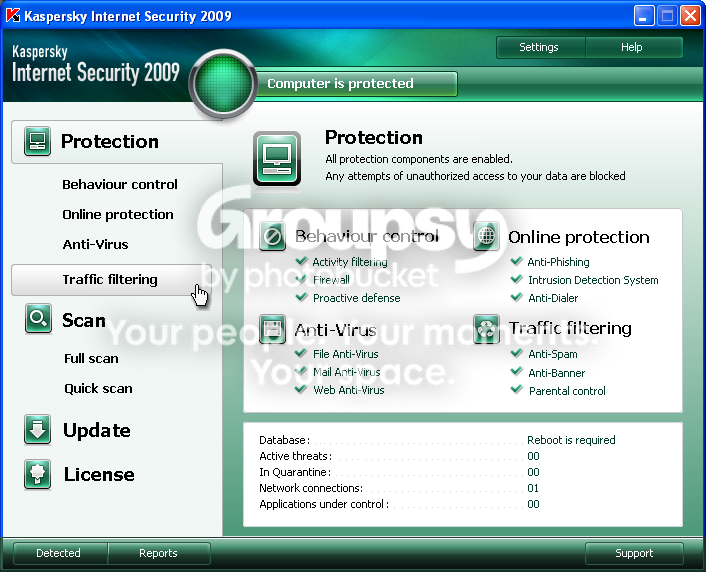
Task: Click the Anti-Phishing checkmark
Action: click(x=516, y=261)
